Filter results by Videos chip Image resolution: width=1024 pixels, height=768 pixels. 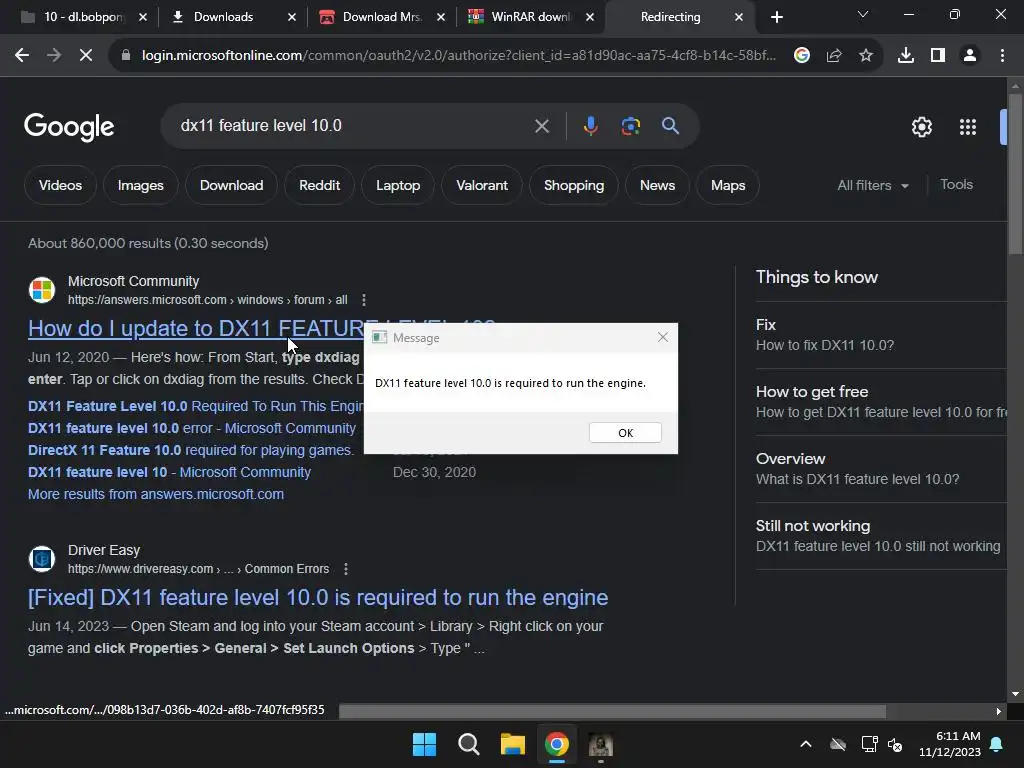click(x=61, y=185)
